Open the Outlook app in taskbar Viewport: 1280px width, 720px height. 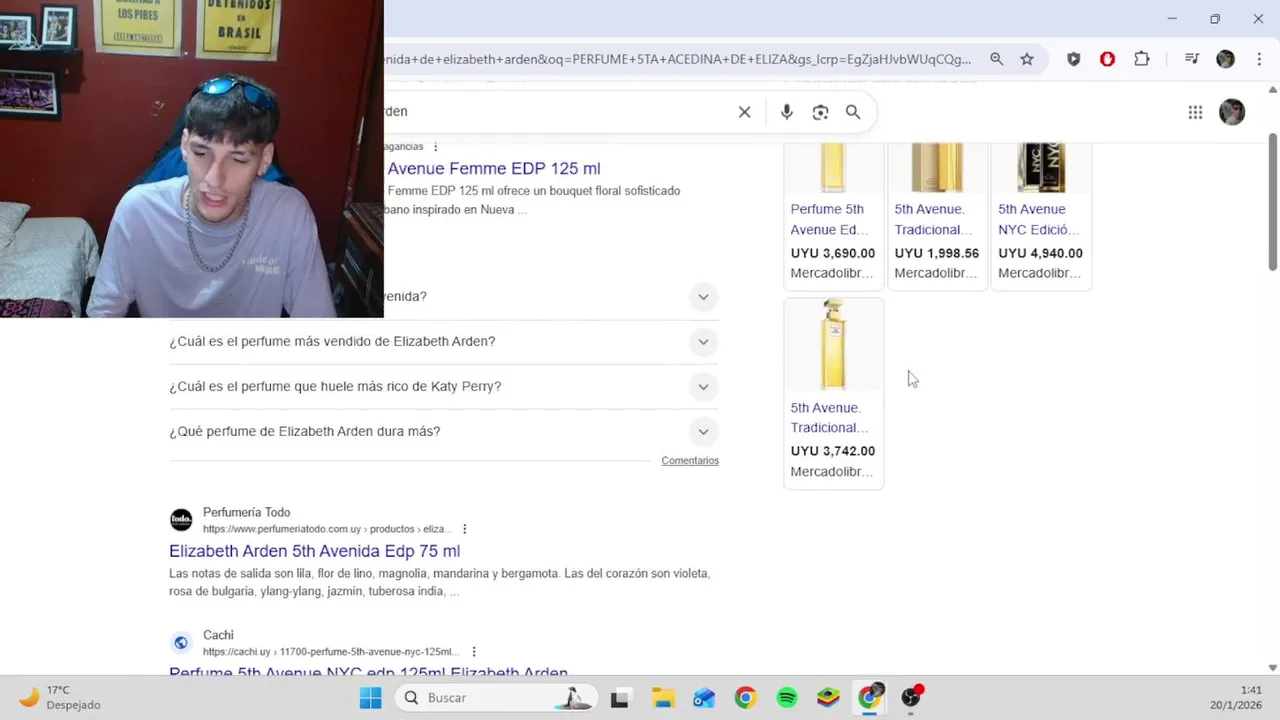click(x=704, y=698)
